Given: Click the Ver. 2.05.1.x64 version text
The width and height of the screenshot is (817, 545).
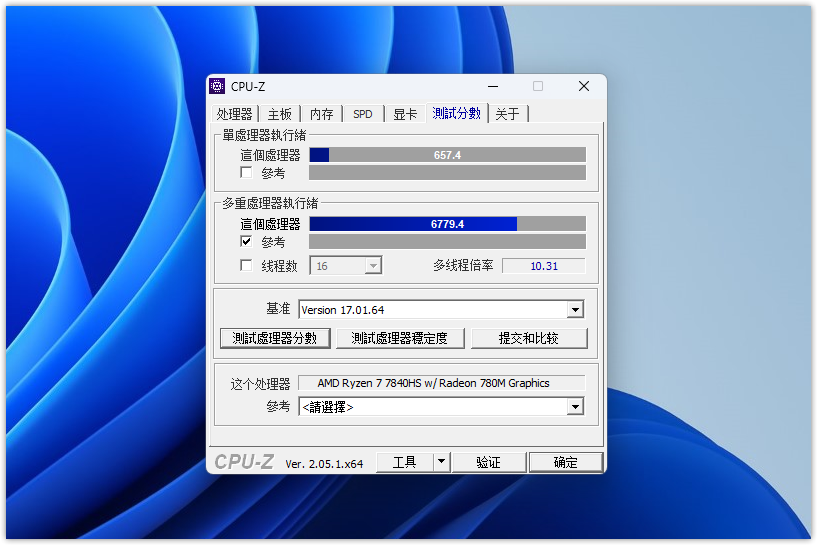Looking at the screenshot, I should point(324,464).
